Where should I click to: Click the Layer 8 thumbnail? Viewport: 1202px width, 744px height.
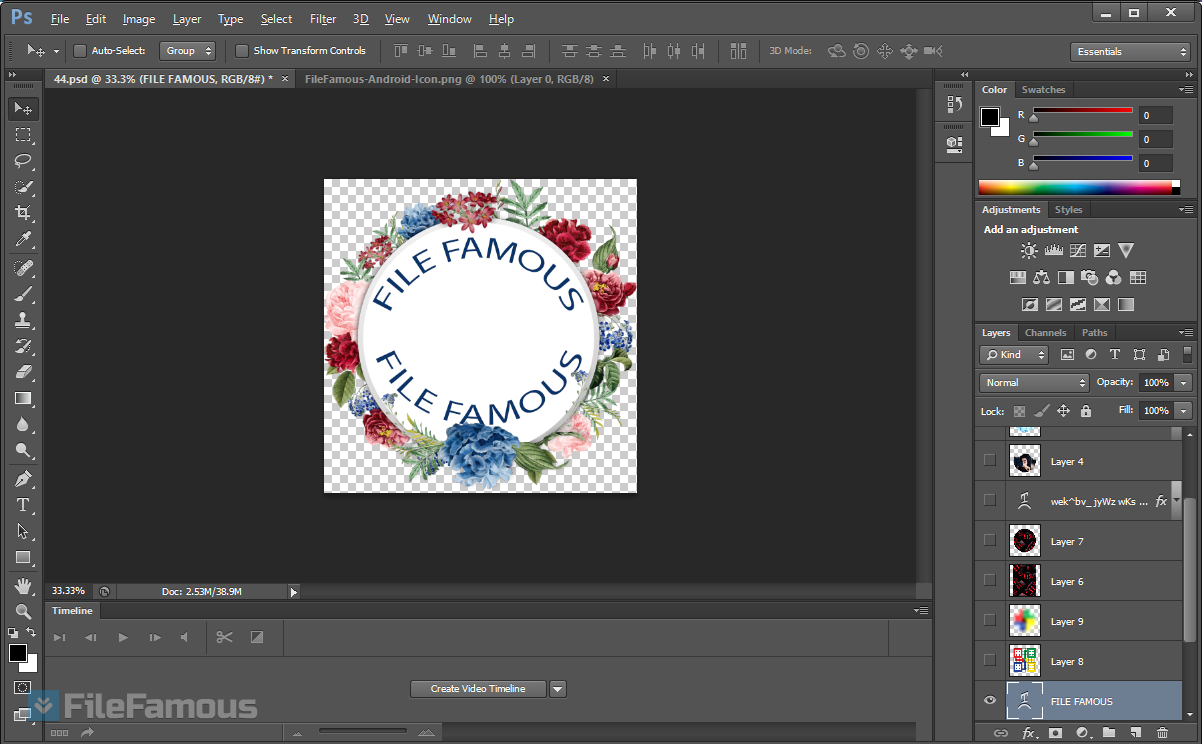pyautogui.click(x=1025, y=661)
